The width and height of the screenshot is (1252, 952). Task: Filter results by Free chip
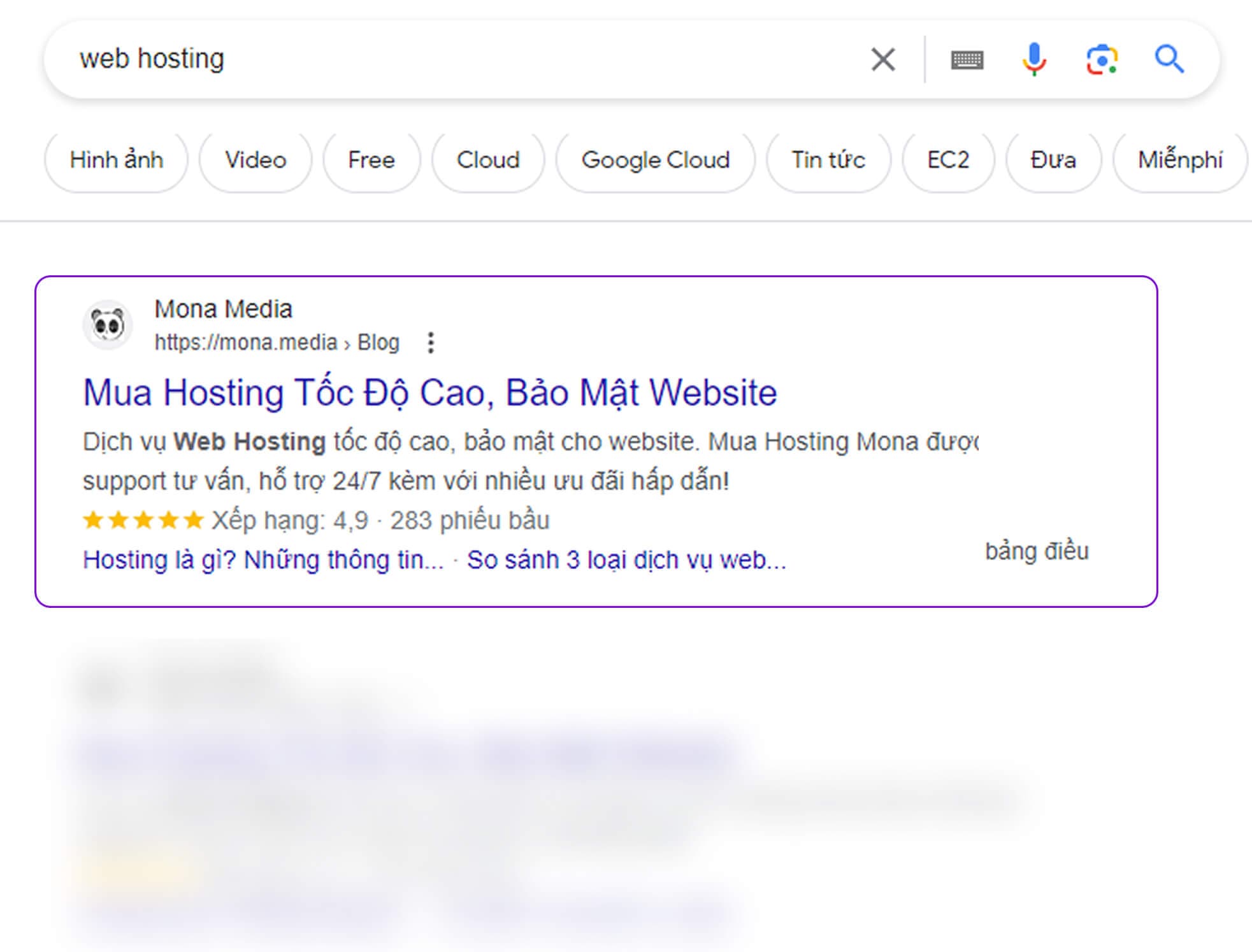[371, 160]
